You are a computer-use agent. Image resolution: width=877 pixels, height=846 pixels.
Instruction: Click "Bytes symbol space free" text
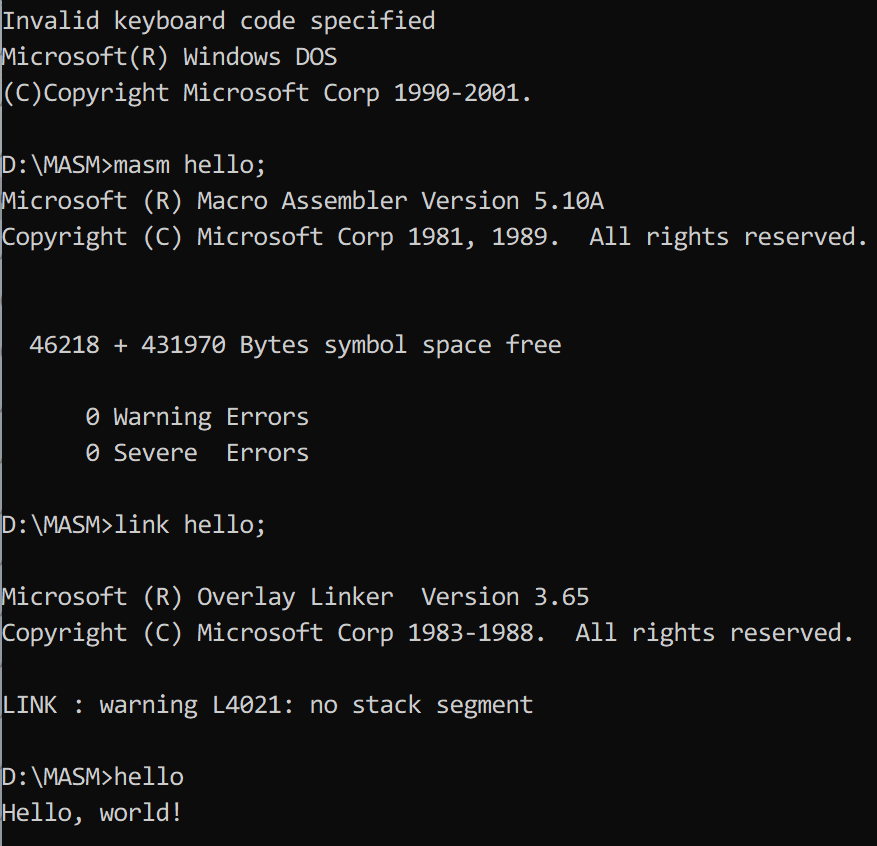click(400, 345)
